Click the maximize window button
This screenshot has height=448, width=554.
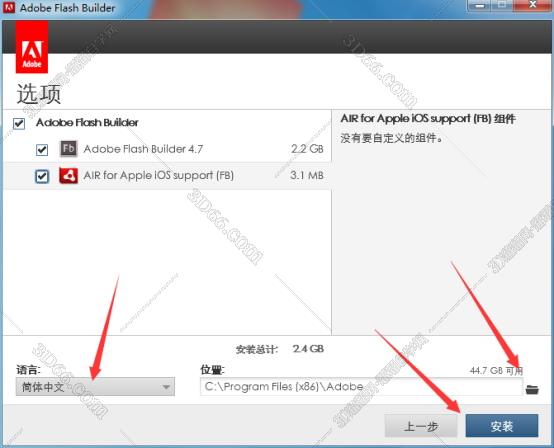[502, 5]
